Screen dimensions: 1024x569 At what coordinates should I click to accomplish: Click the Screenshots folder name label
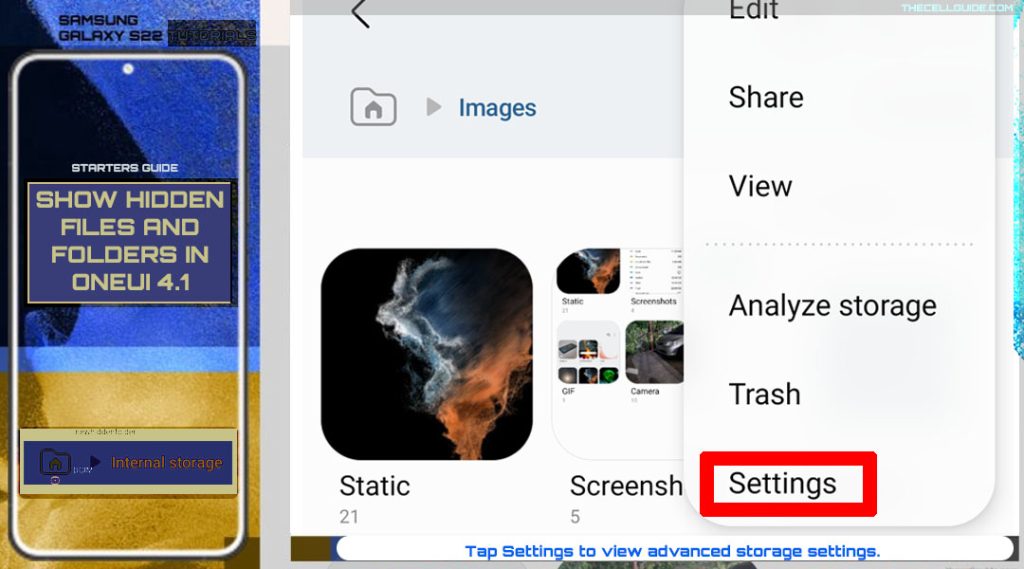tap(626, 486)
